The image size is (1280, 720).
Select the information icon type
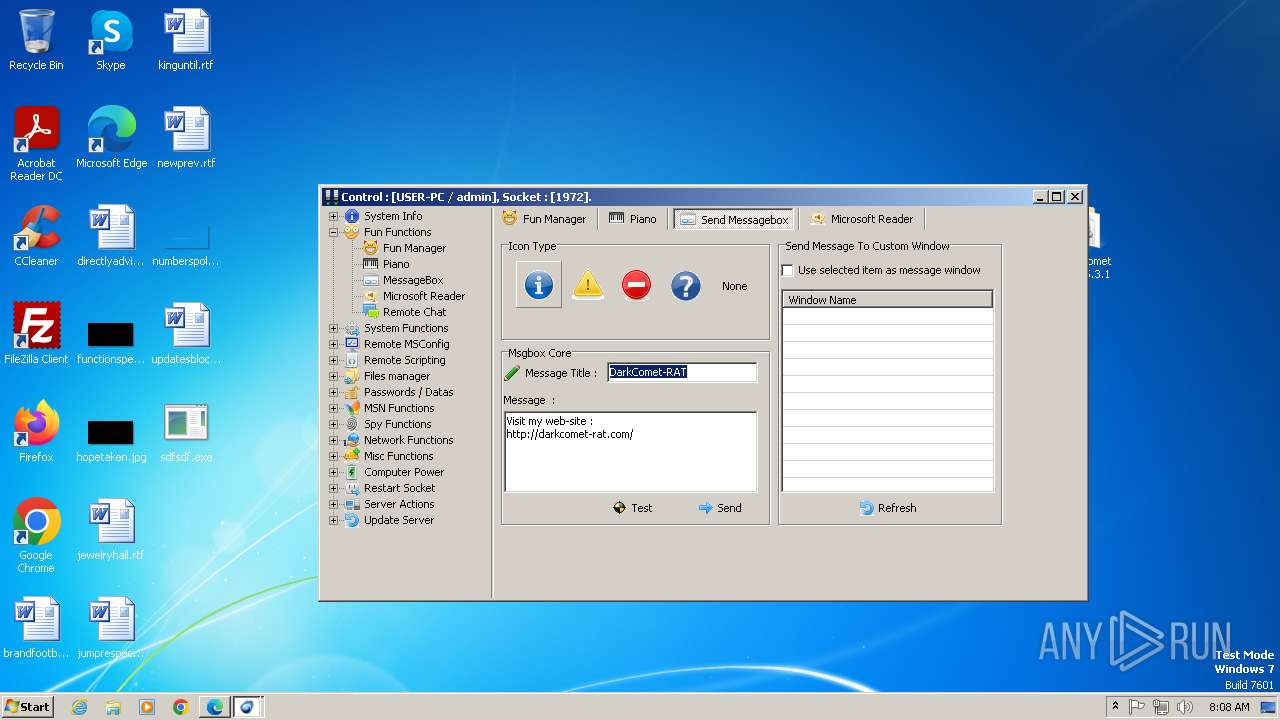coord(538,285)
